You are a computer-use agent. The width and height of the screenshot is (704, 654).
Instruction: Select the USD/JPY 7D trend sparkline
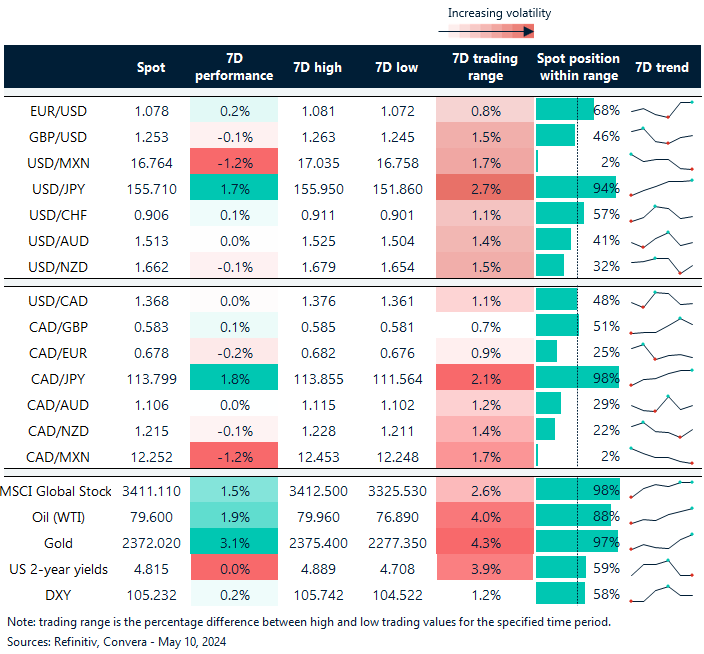[661, 187]
